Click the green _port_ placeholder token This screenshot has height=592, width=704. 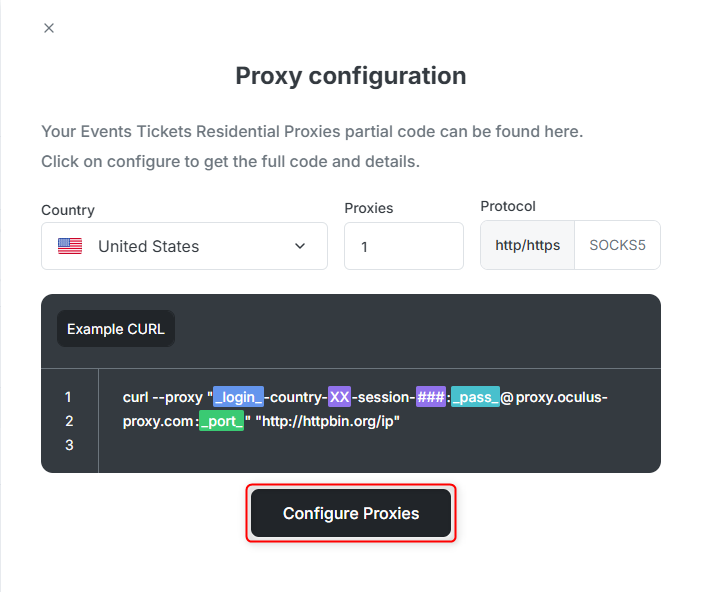coord(221,421)
